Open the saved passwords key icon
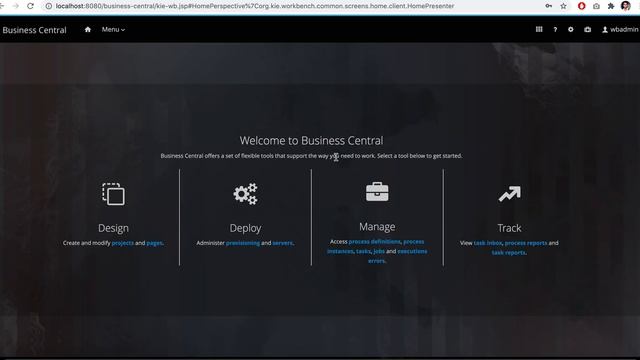The height and width of the screenshot is (360, 640). pos(549,6)
